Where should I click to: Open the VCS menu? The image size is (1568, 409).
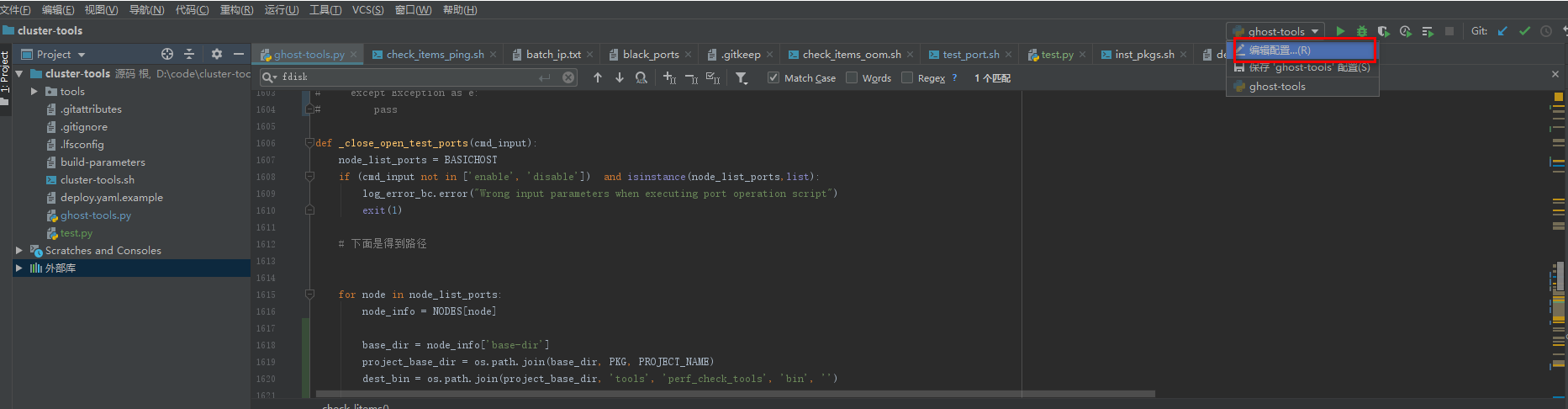[367, 10]
